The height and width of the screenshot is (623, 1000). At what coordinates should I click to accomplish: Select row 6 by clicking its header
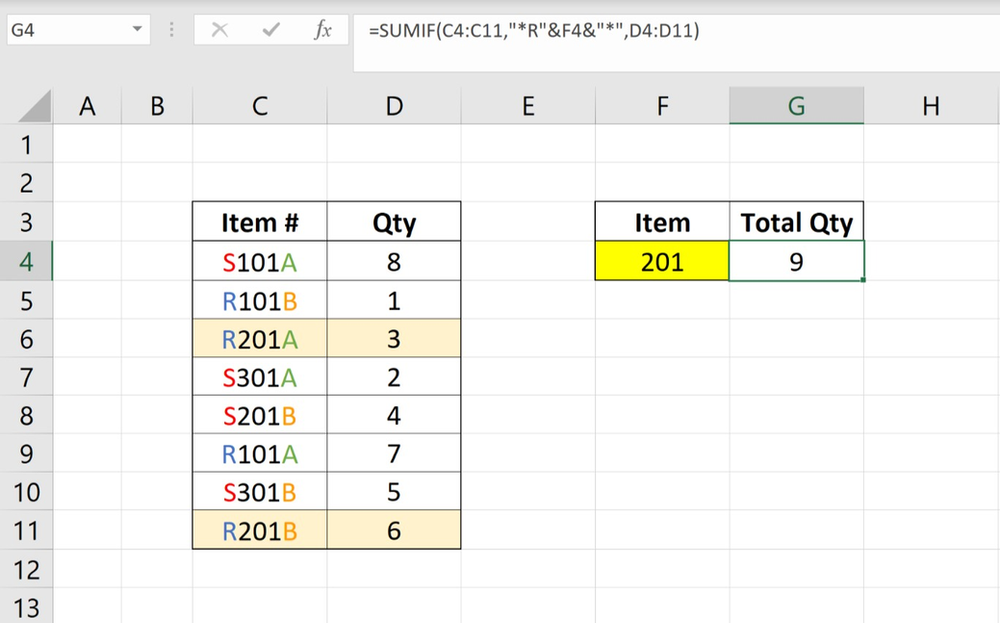(x=27, y=338)
